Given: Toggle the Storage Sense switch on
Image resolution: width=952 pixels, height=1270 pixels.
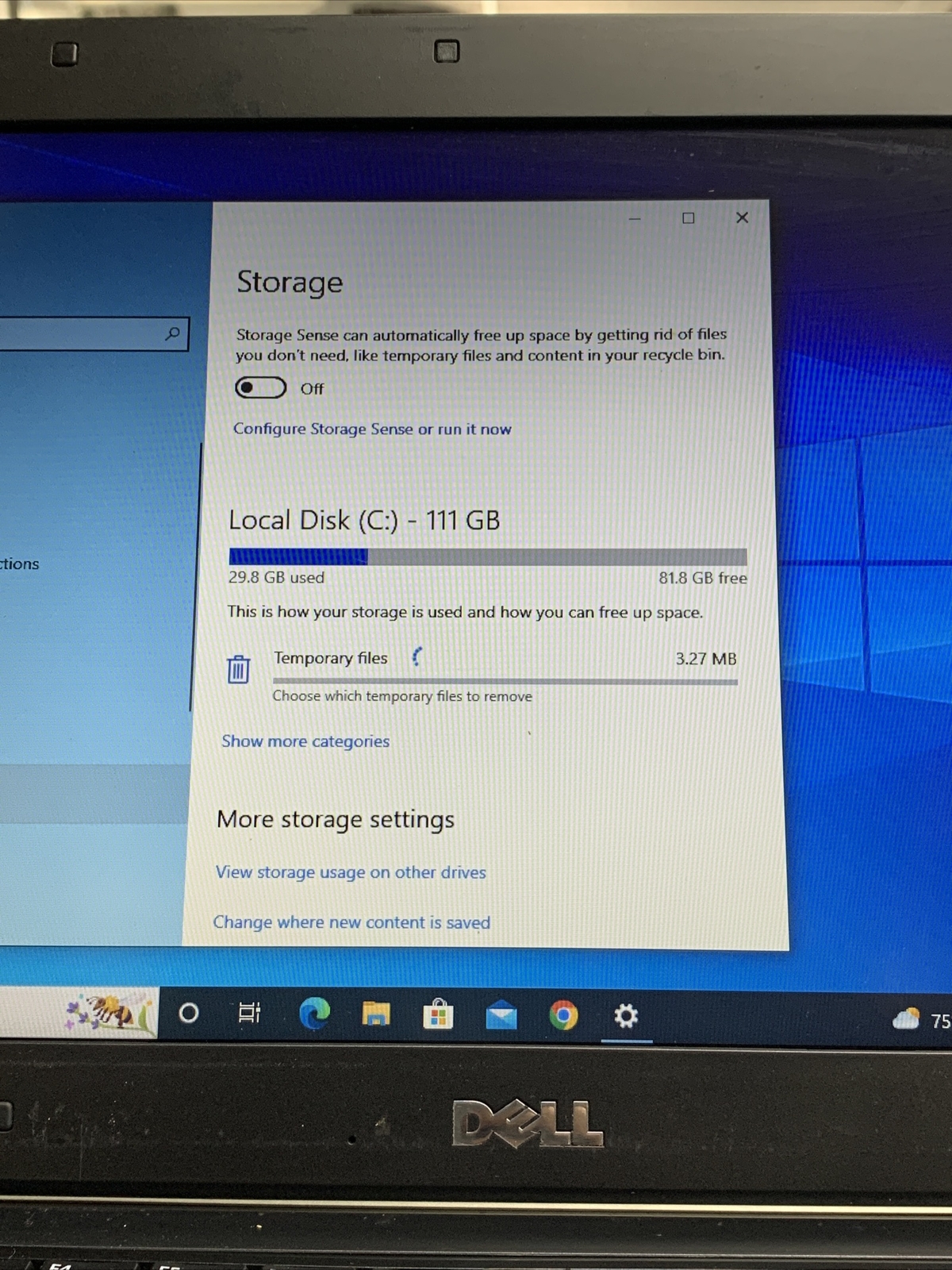Looking at the screenshot, I should (x=260, y=387).
